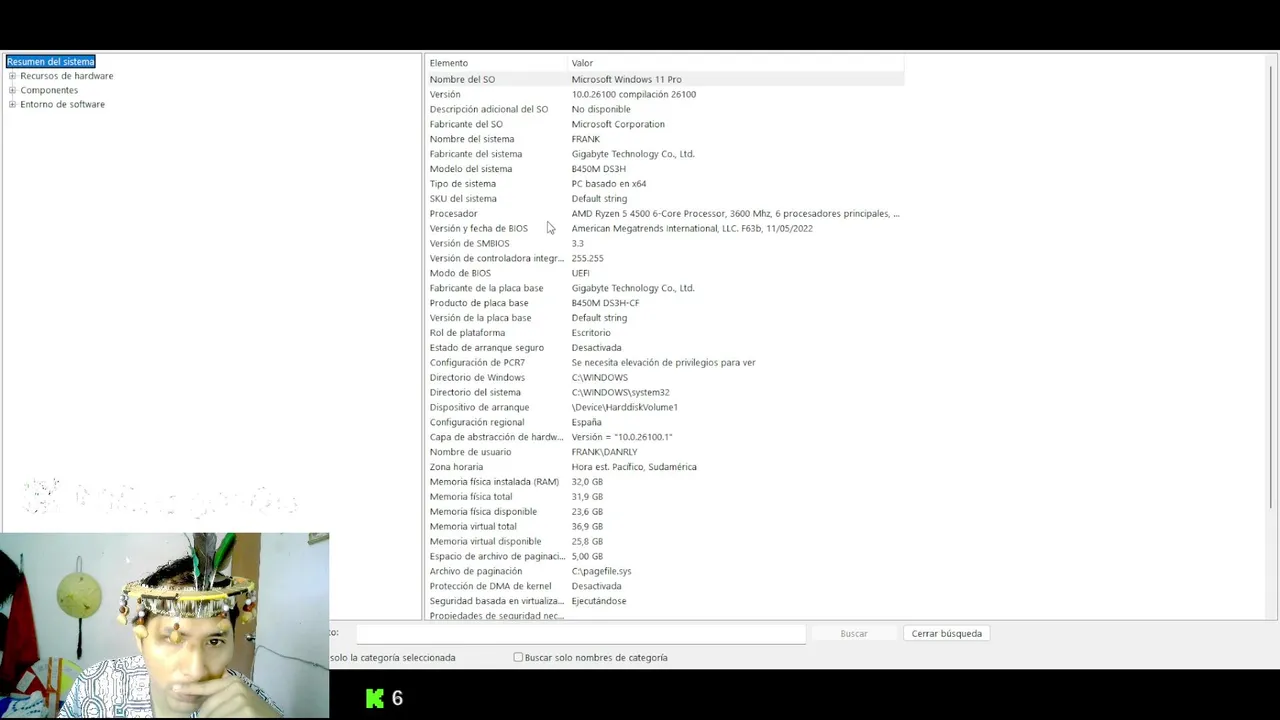Select value Microsoft Corporation

[618, 124]
